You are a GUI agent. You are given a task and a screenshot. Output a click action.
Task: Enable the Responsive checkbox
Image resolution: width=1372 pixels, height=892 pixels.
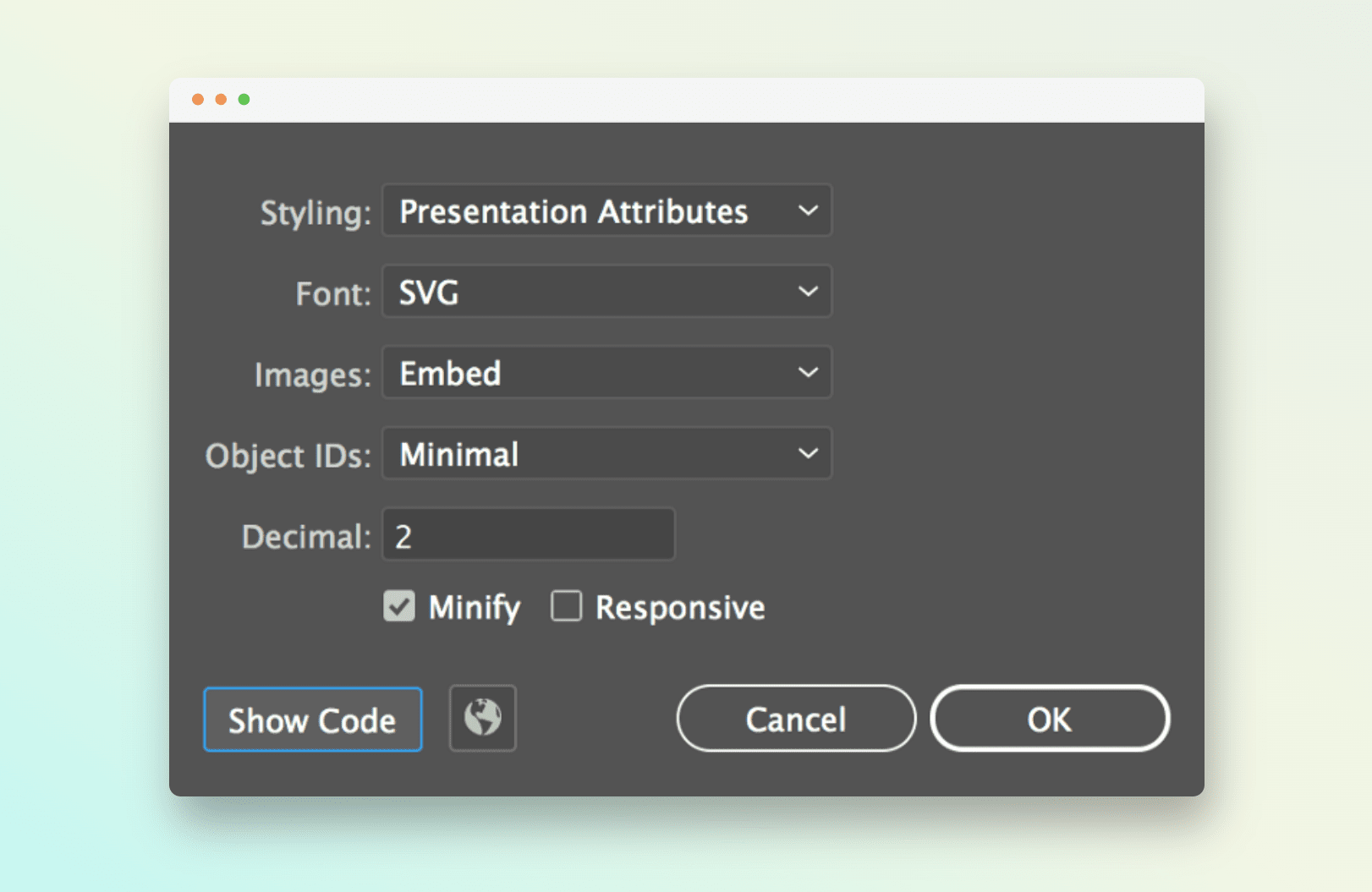566,606
